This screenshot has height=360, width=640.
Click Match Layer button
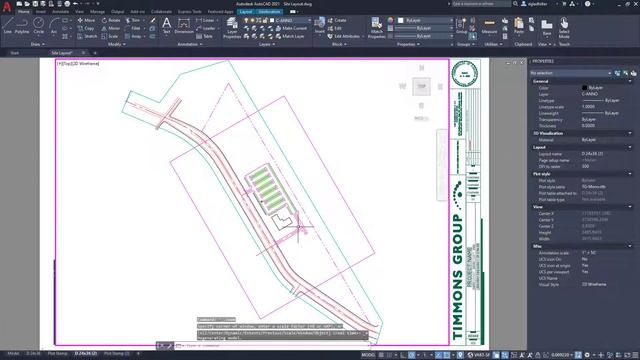pos(290,36)
